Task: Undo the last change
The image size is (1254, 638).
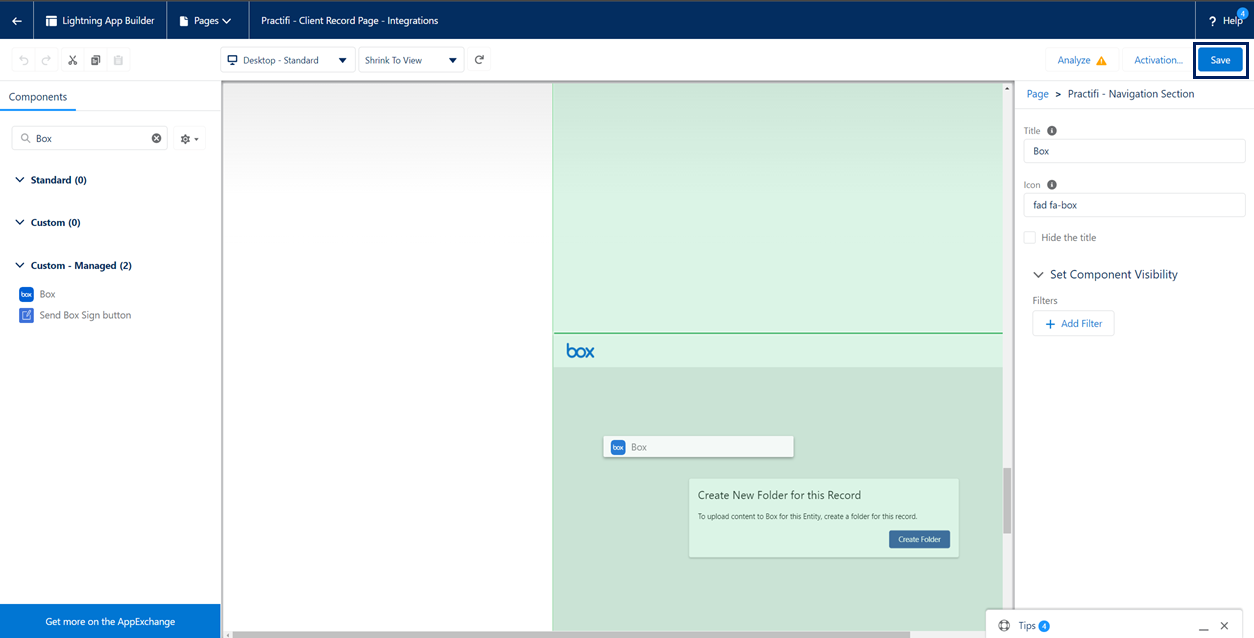Action: point(25,60)
